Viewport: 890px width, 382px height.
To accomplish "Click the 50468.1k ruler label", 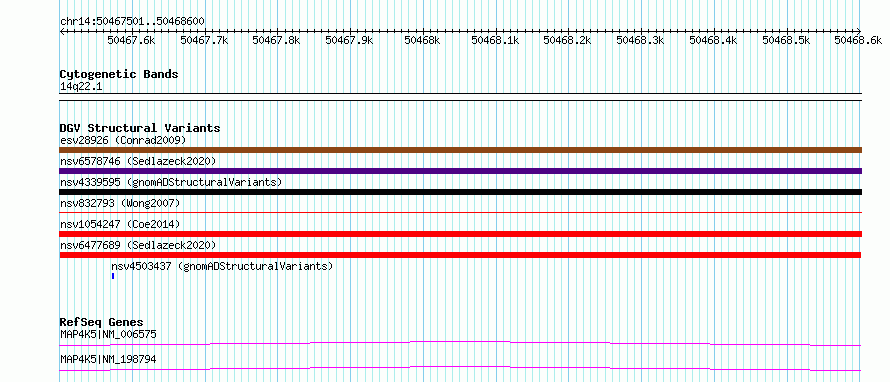I will tap(495, 40).
